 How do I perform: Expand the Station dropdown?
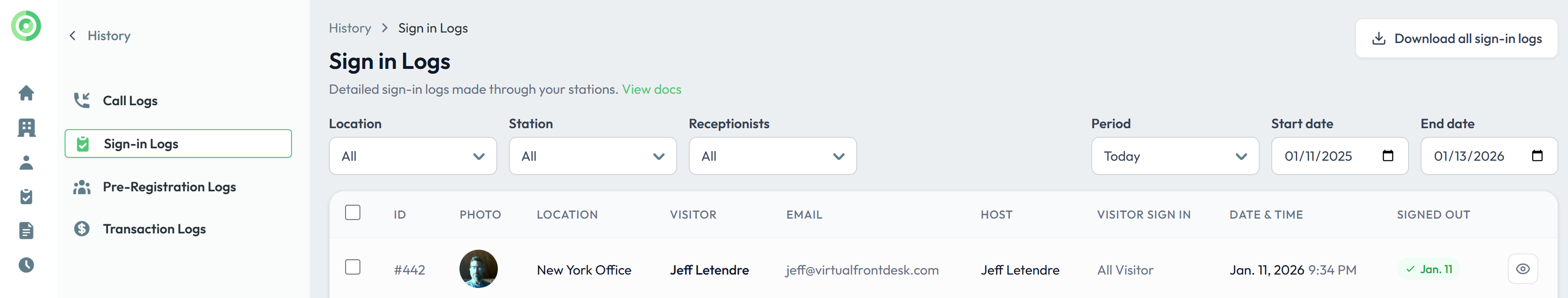pos(592,155)
